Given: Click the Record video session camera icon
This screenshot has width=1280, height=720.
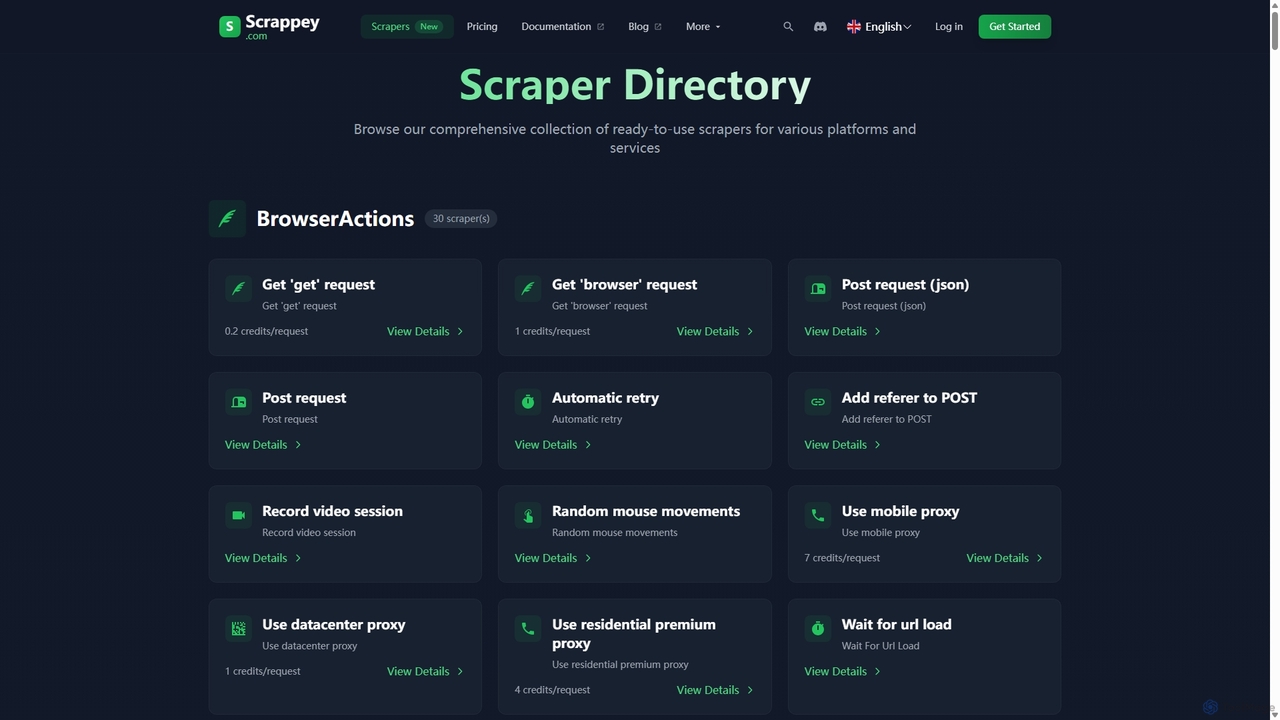Looking at the screenshot, I should [x=238, y=515].
